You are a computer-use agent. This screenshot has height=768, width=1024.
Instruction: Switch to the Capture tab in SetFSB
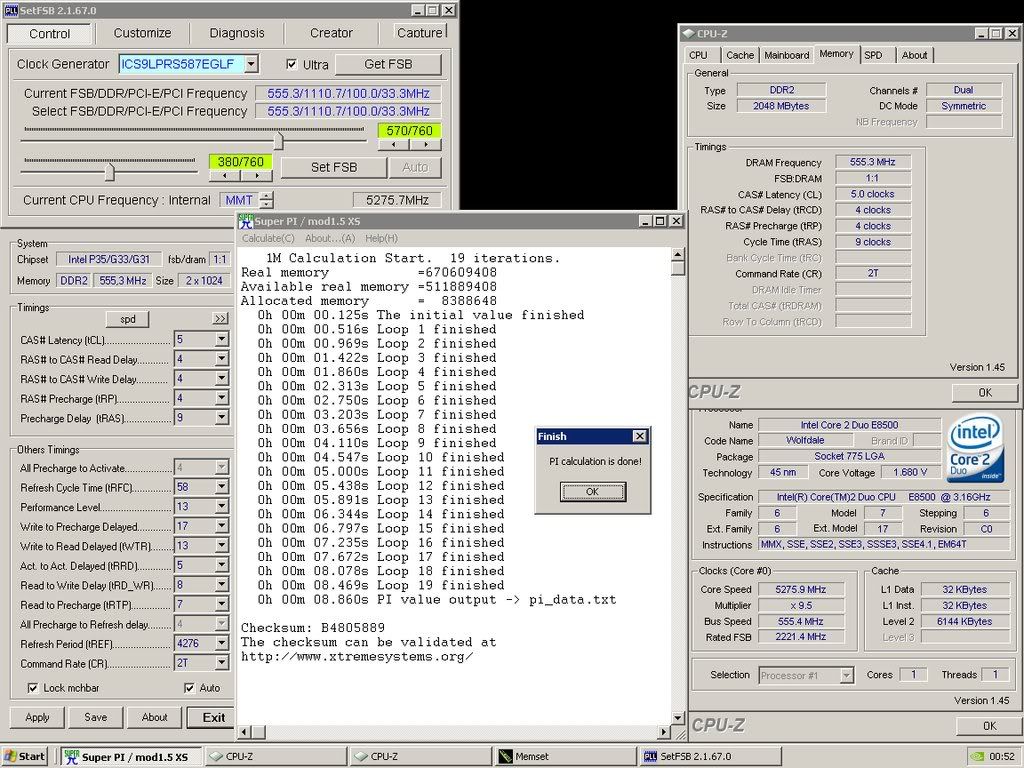(420, 33)
